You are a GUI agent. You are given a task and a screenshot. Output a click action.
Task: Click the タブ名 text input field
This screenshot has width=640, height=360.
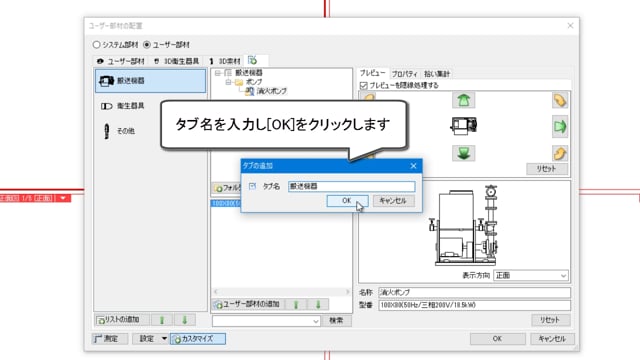[x=351, y=187]
